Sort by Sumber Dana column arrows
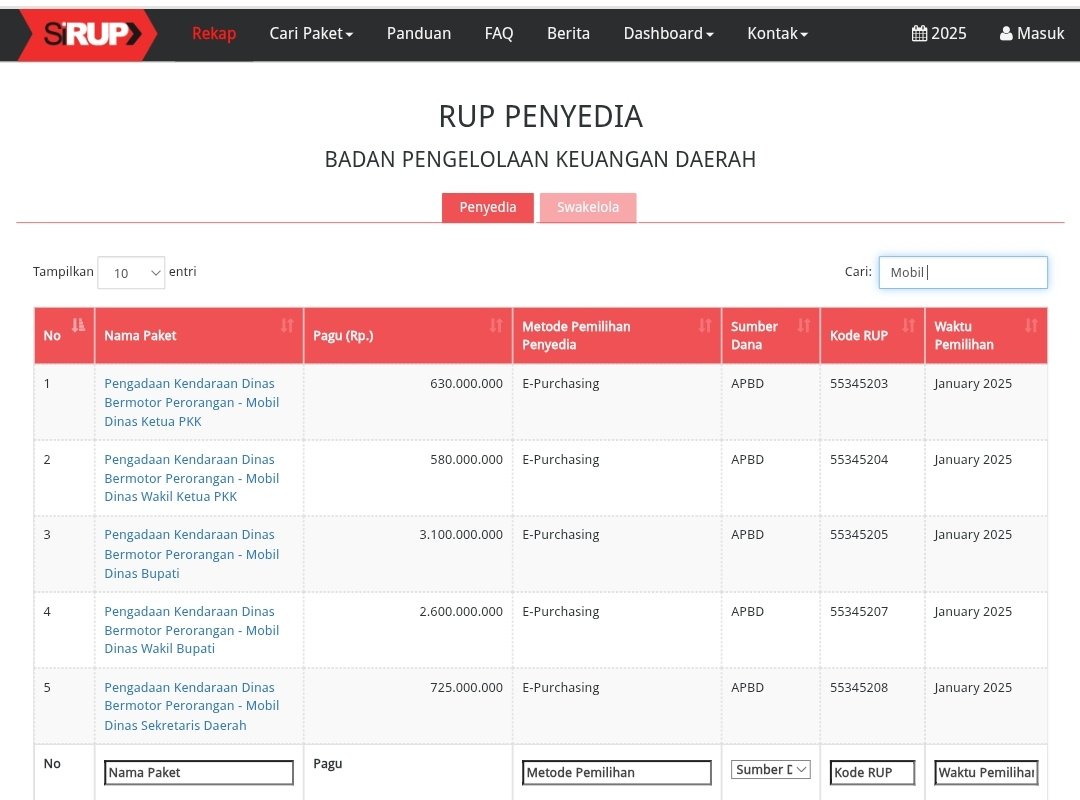The height and width of the screenshot is (800, 1080). coord(804,325)
